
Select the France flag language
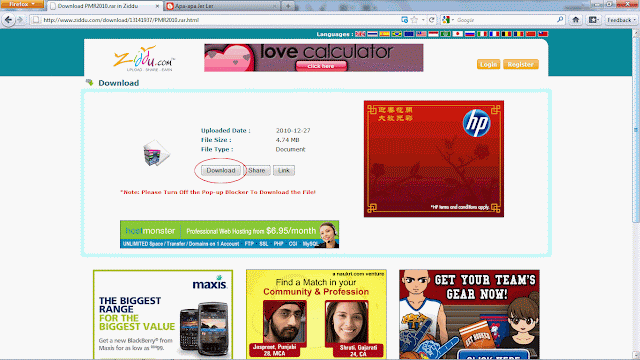[x=494, y=34]
